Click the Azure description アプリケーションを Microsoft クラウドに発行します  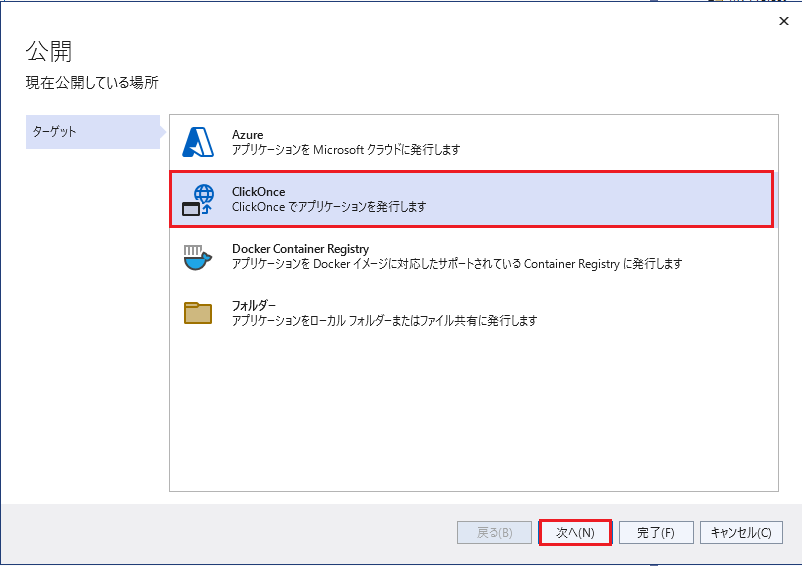[346, 150]
